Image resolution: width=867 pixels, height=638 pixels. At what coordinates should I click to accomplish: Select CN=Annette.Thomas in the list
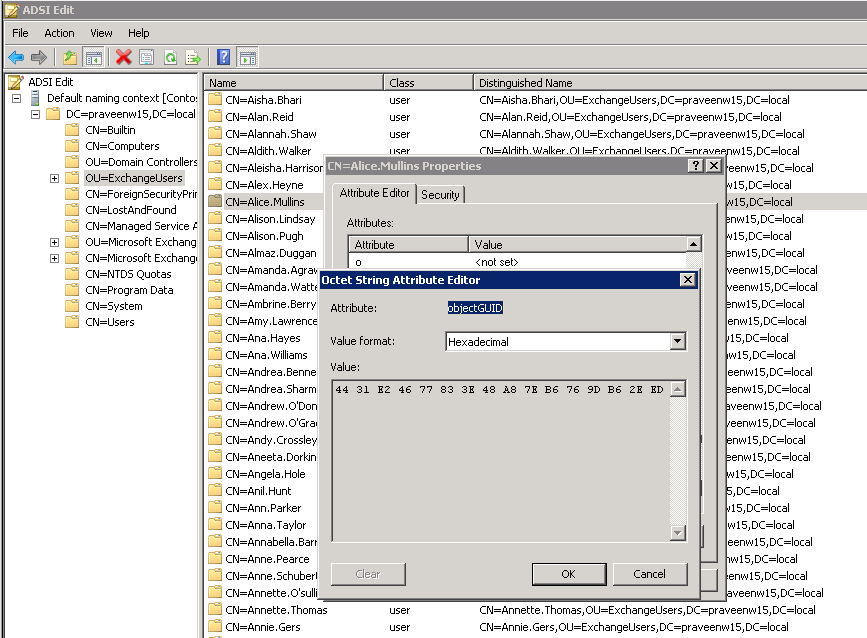276,610
